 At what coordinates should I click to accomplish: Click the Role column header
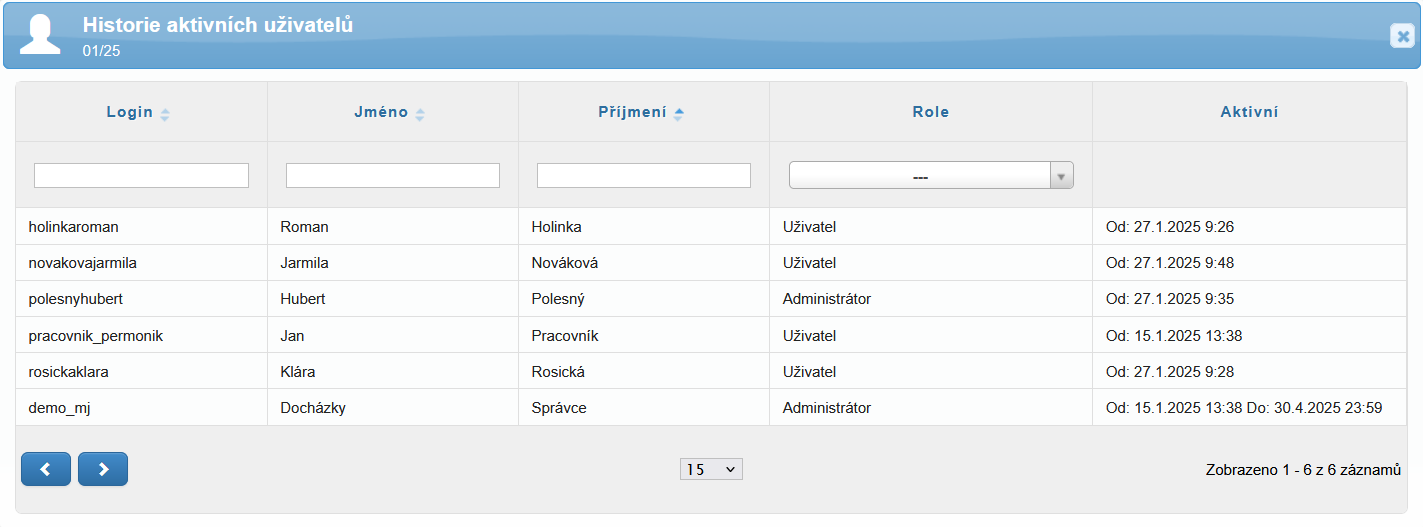pyautogui.click(x=930, y=112)
